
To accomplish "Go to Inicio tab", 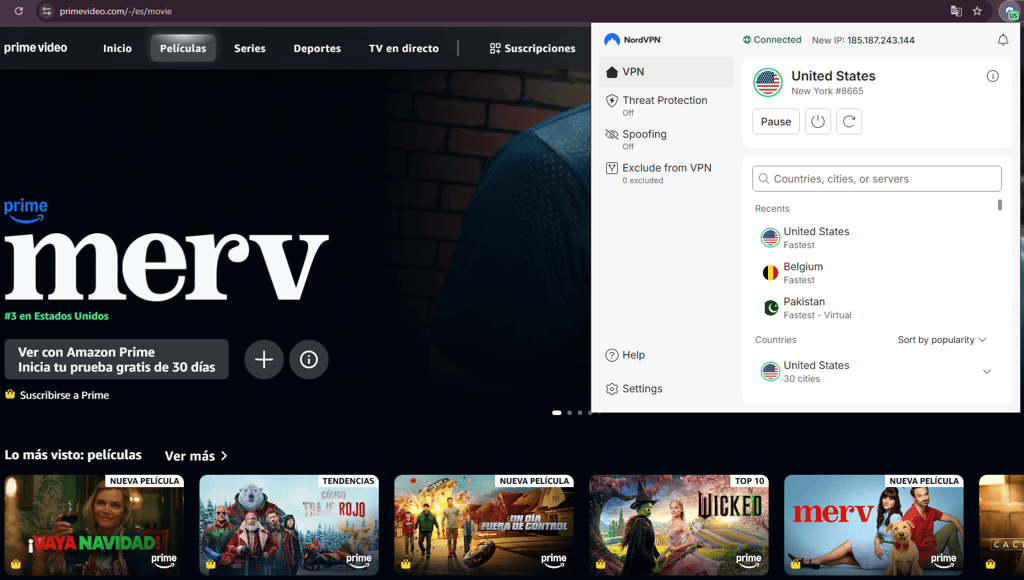I will [x=118, y=48].
